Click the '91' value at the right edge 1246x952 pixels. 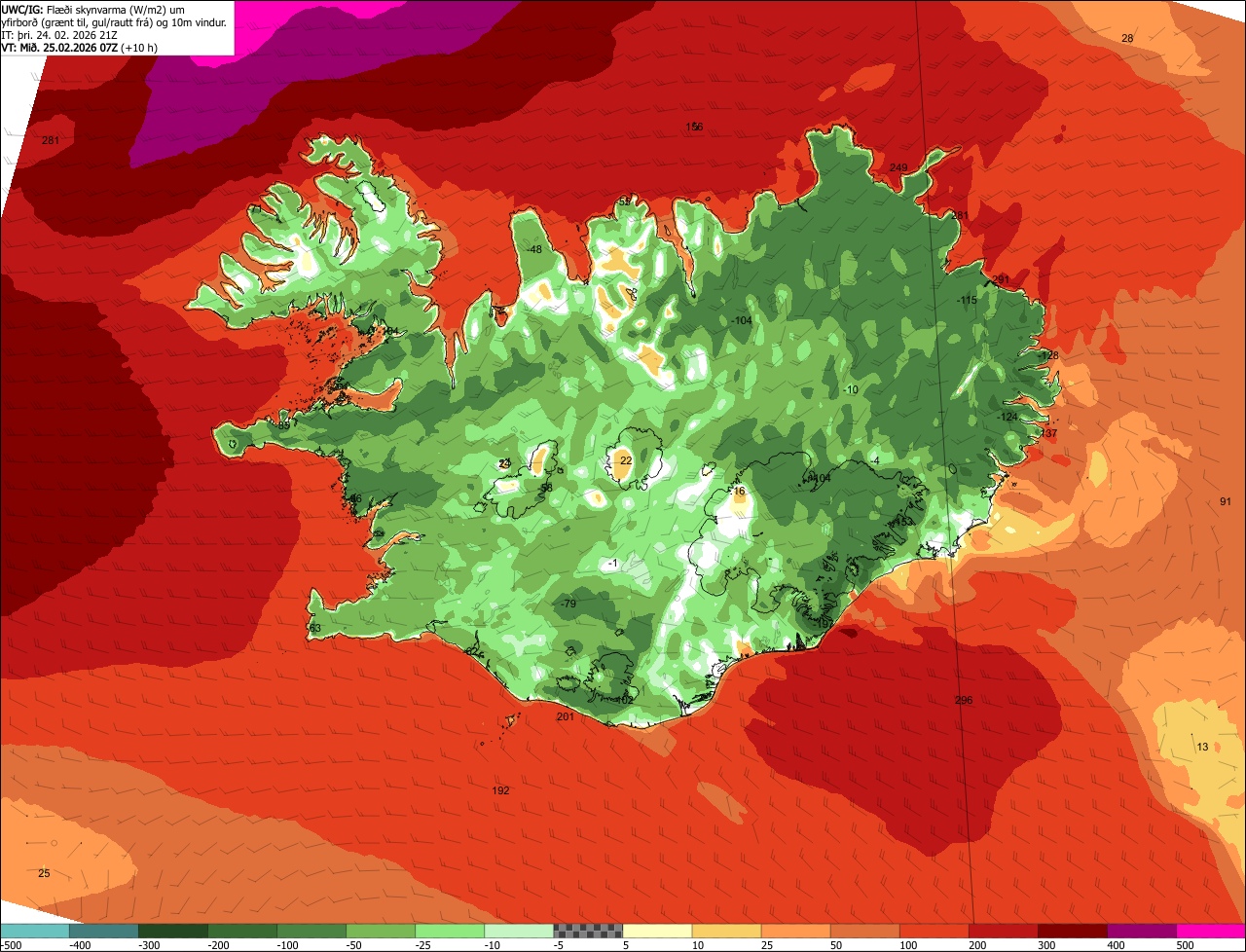(1226, 501)
